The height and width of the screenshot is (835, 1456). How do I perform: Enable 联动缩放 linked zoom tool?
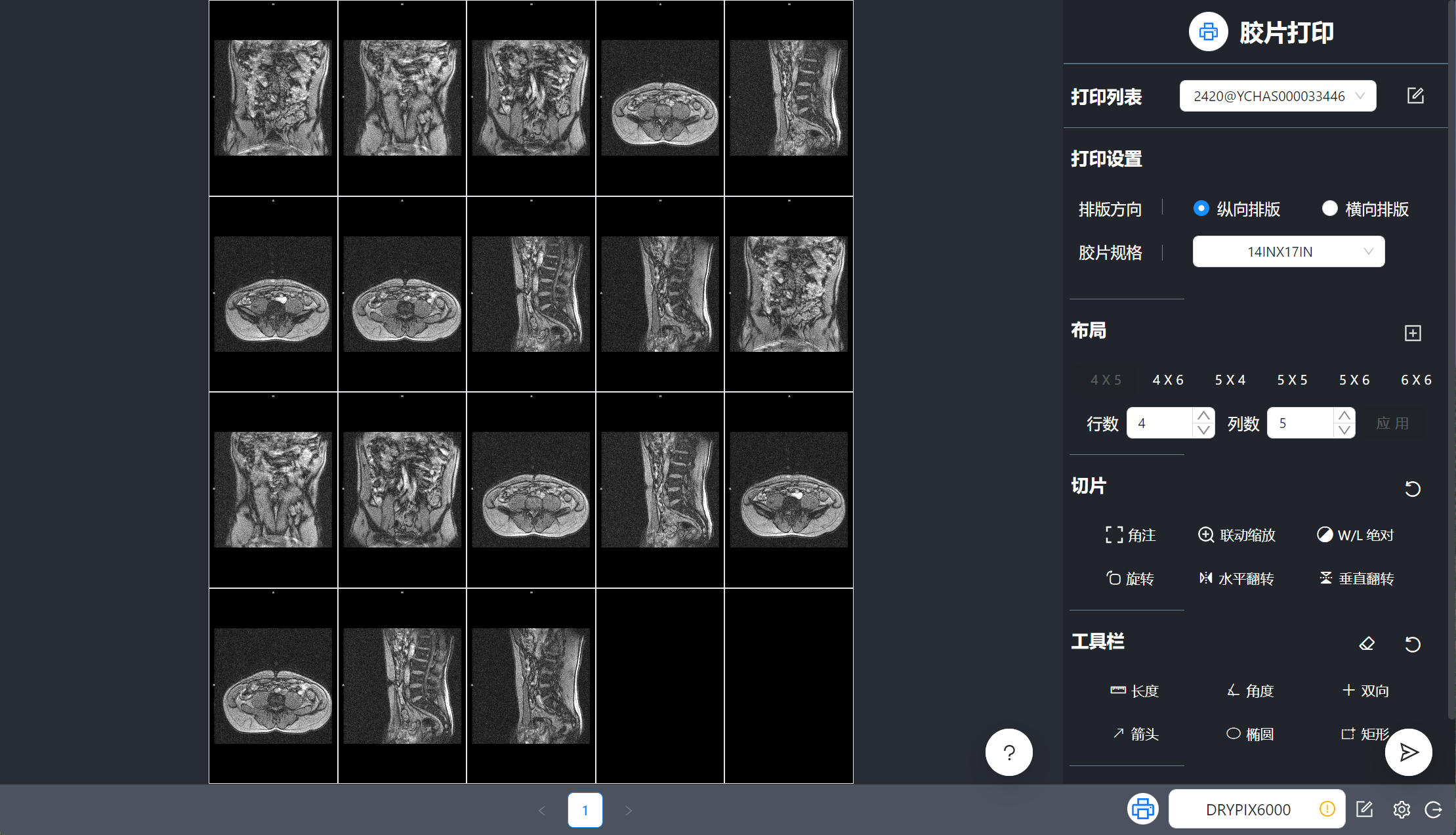[x=1238, y=535]
